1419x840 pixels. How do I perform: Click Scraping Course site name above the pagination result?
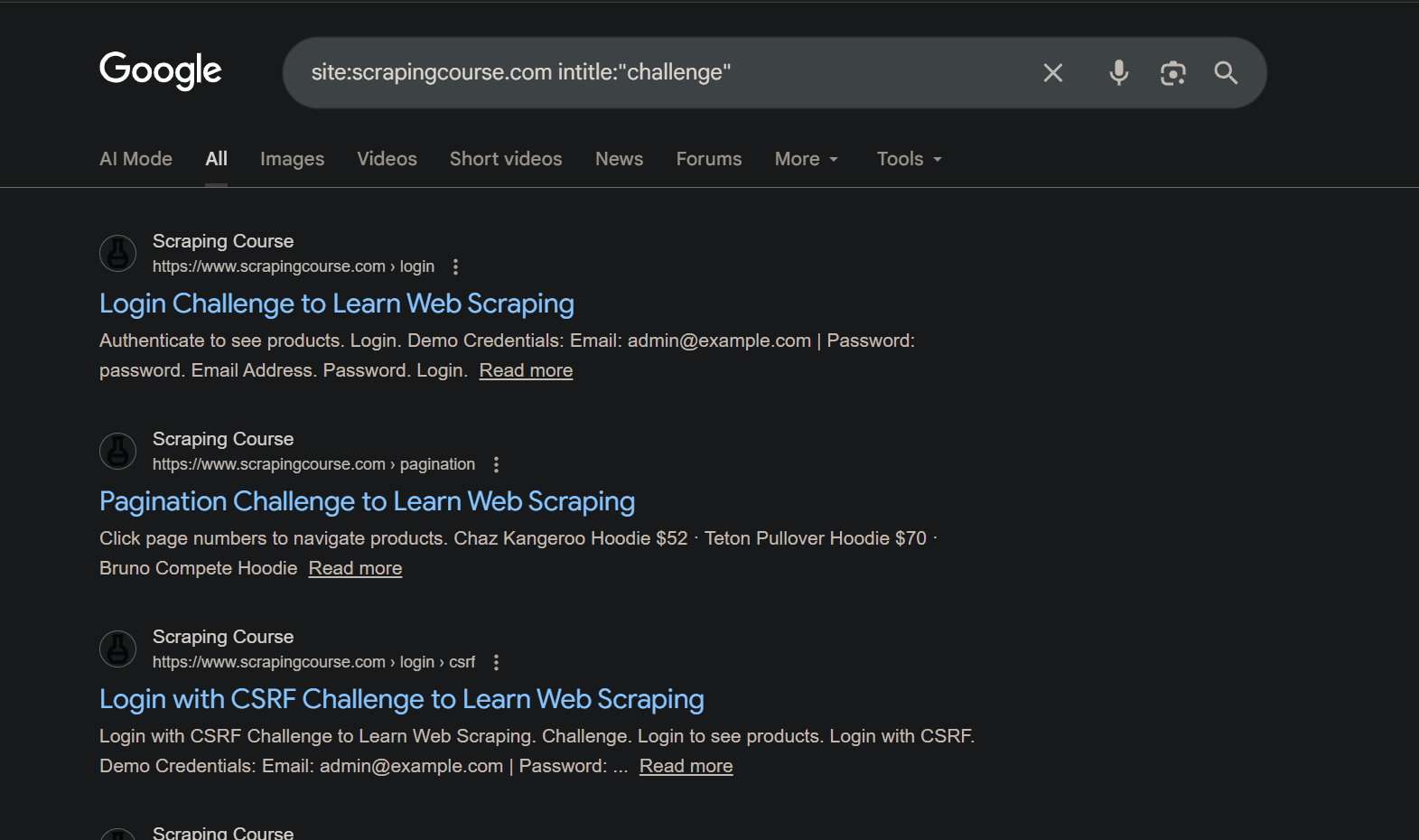(x=223, y=439)
